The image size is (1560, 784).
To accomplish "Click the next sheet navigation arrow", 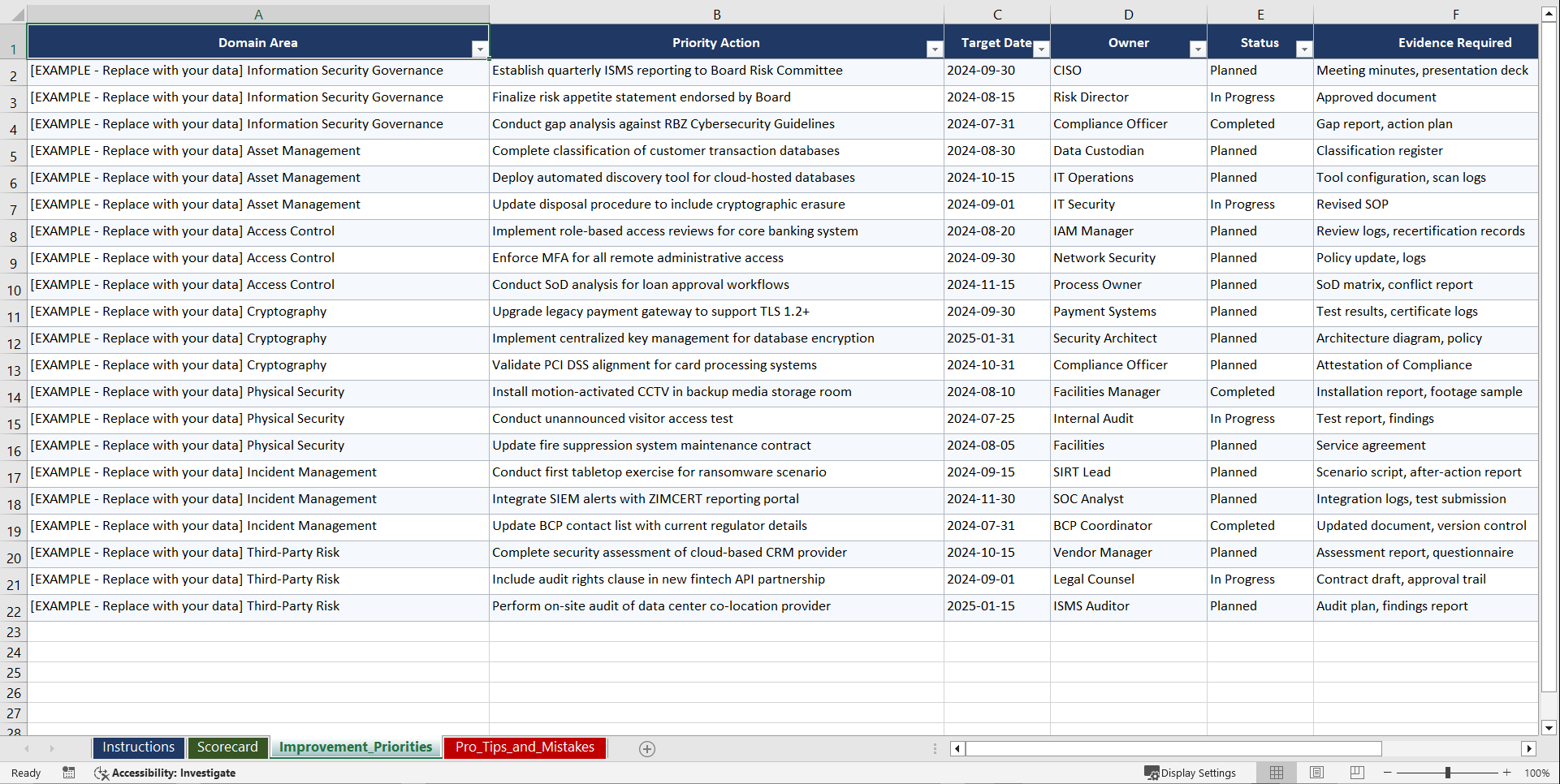I will 52,748.
